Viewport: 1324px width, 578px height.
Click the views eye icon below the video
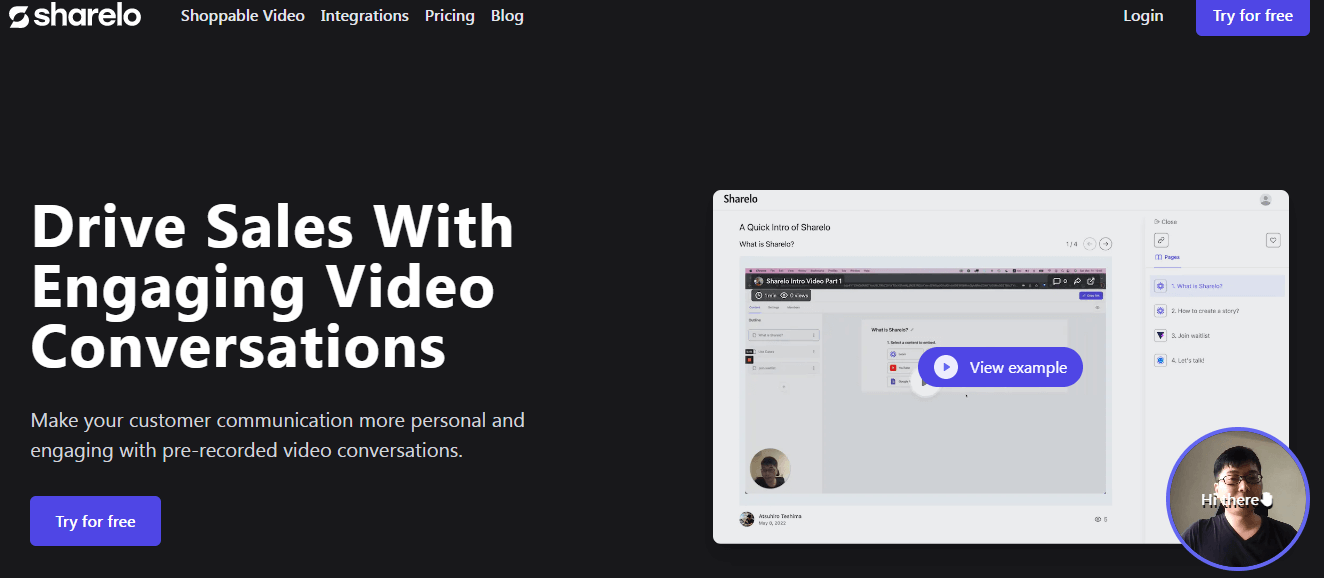pos(1098,520)
